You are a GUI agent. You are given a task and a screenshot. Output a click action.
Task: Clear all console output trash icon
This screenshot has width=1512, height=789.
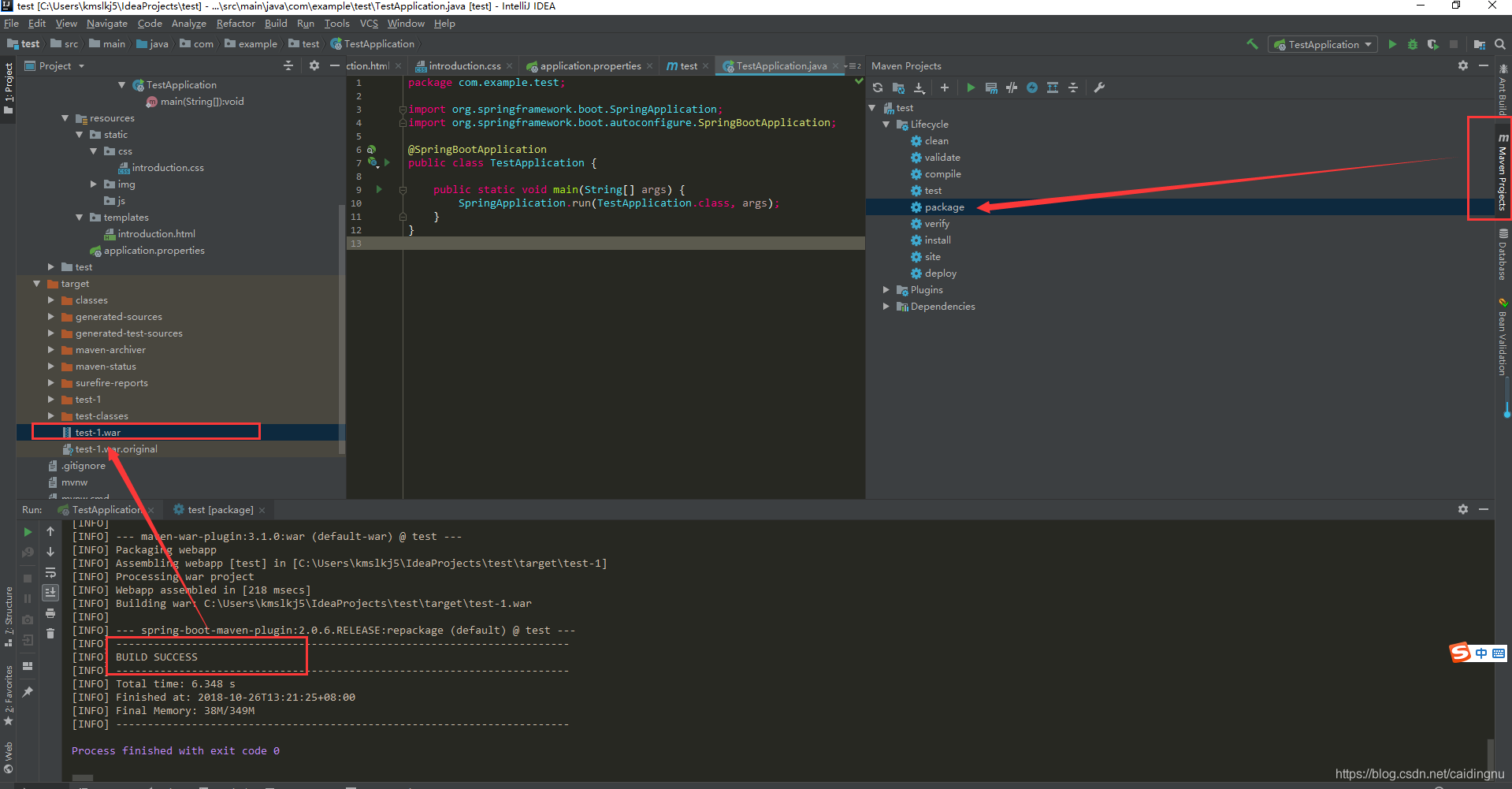(x=50, y=633)
